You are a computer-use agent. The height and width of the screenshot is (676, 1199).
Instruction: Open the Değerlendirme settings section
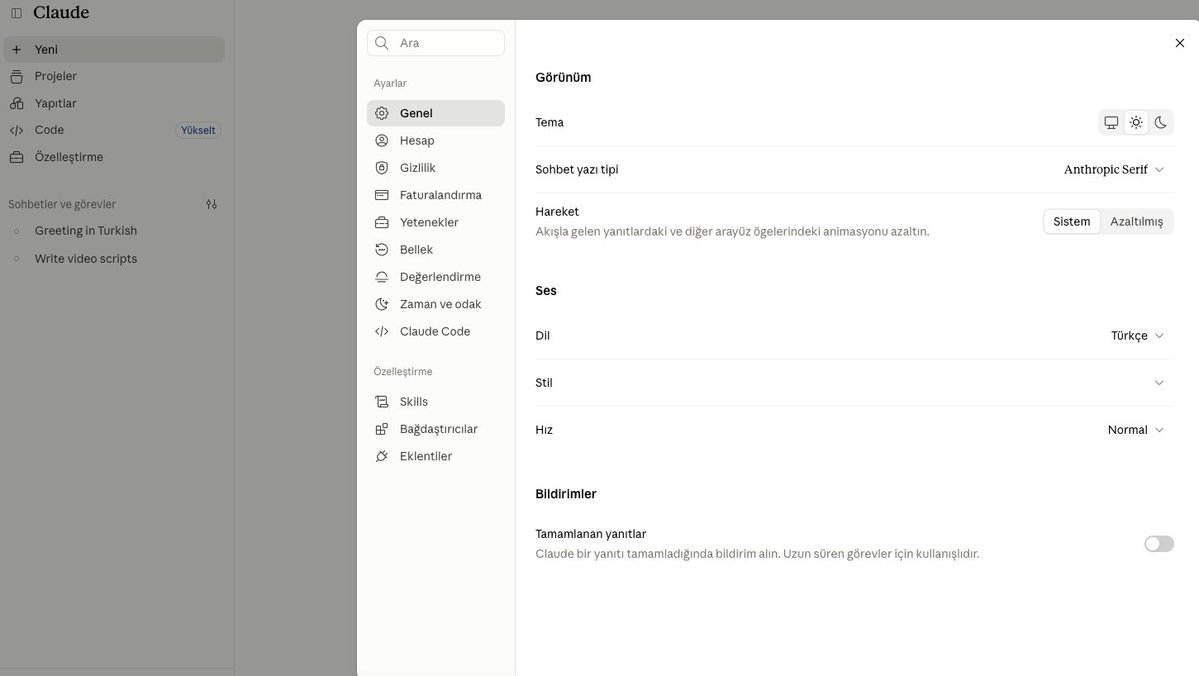(436, 277)
